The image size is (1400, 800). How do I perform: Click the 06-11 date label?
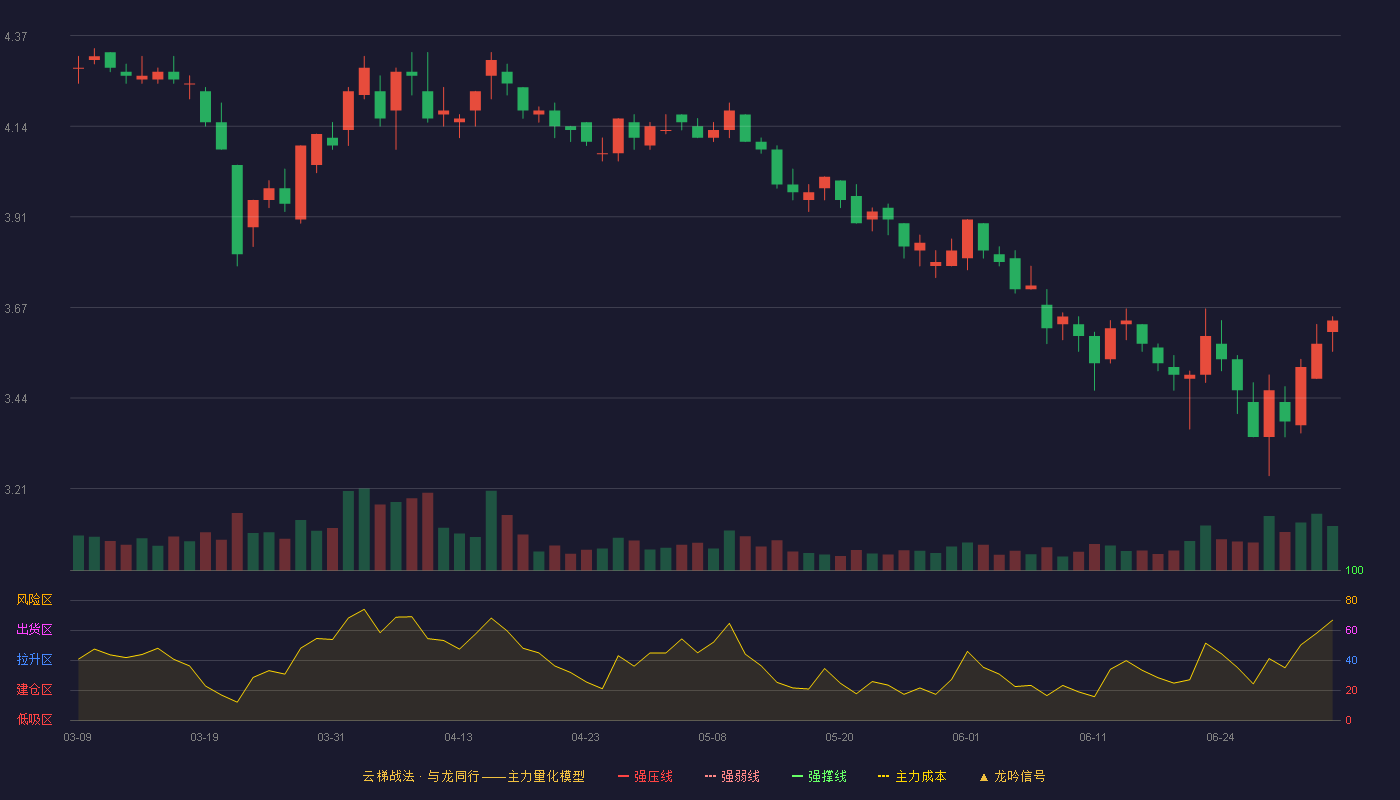(1093, 738)
